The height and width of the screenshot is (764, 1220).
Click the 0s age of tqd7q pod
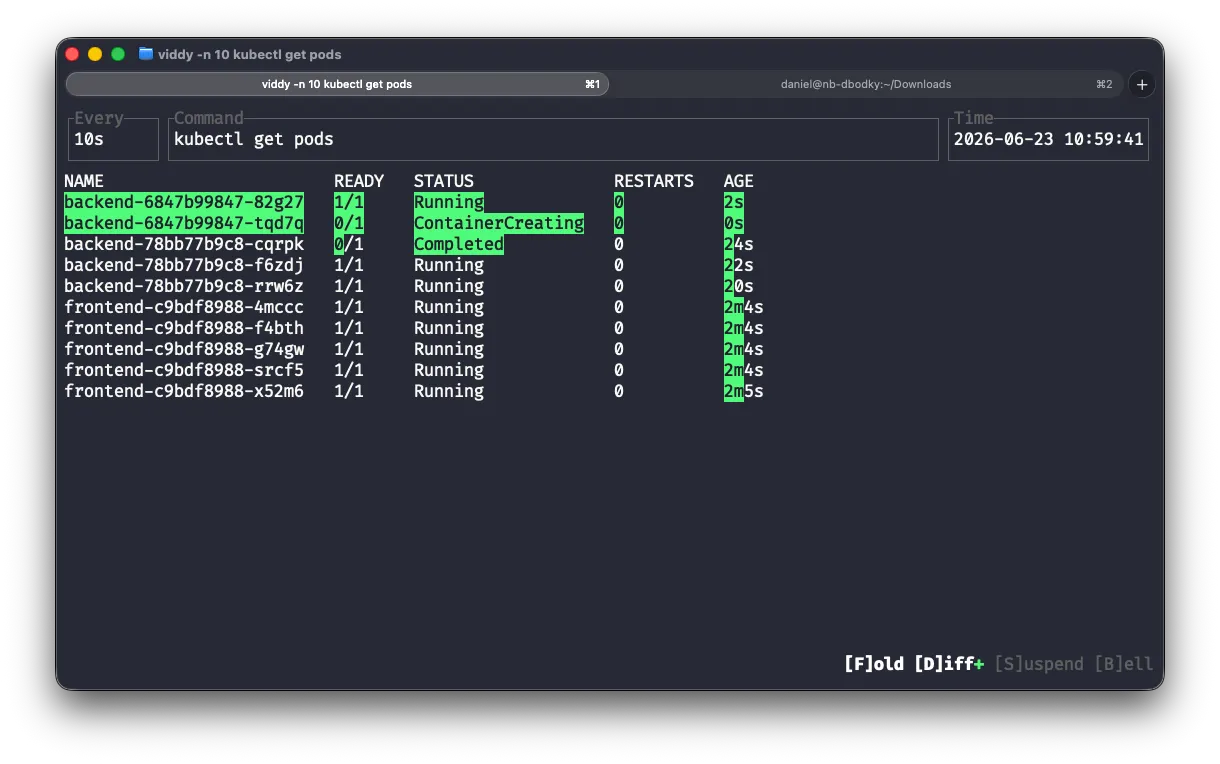[734, 223]
